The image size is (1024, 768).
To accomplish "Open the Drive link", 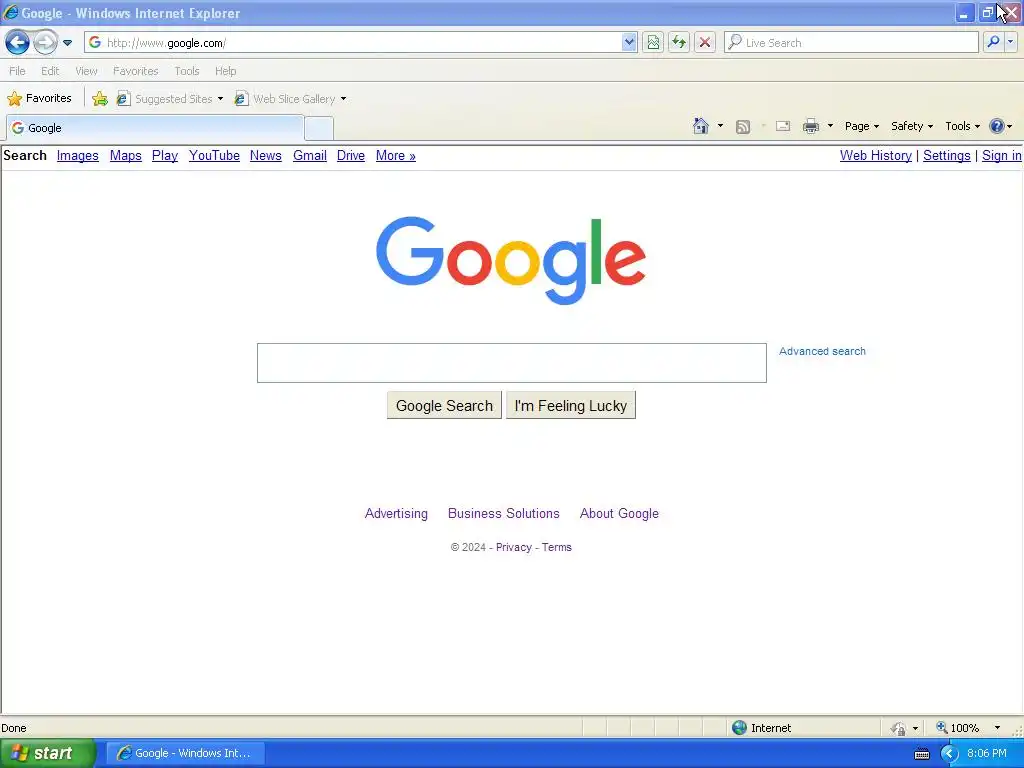I will coord(351,155).
